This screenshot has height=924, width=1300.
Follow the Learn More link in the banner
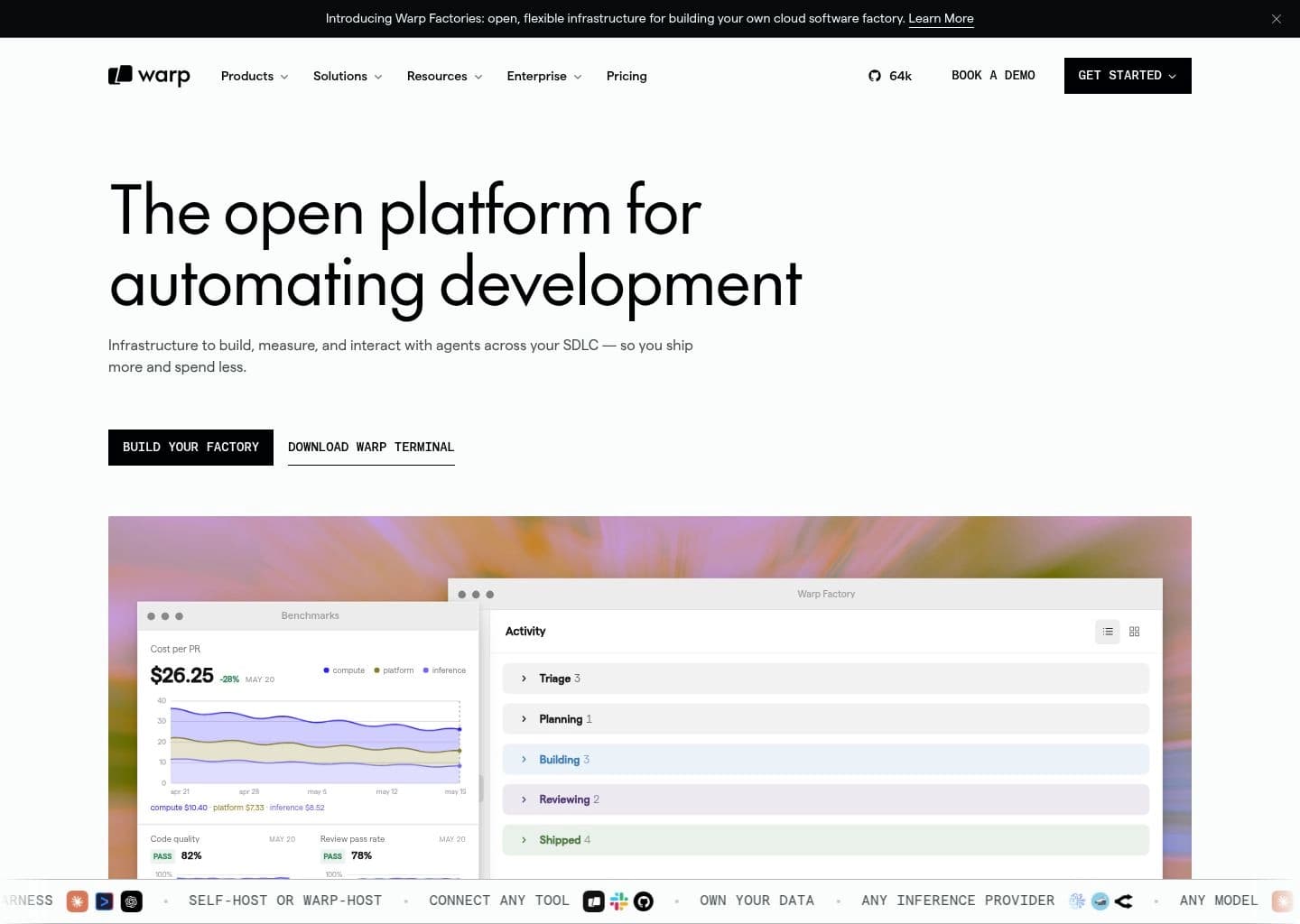pos(941,19)
